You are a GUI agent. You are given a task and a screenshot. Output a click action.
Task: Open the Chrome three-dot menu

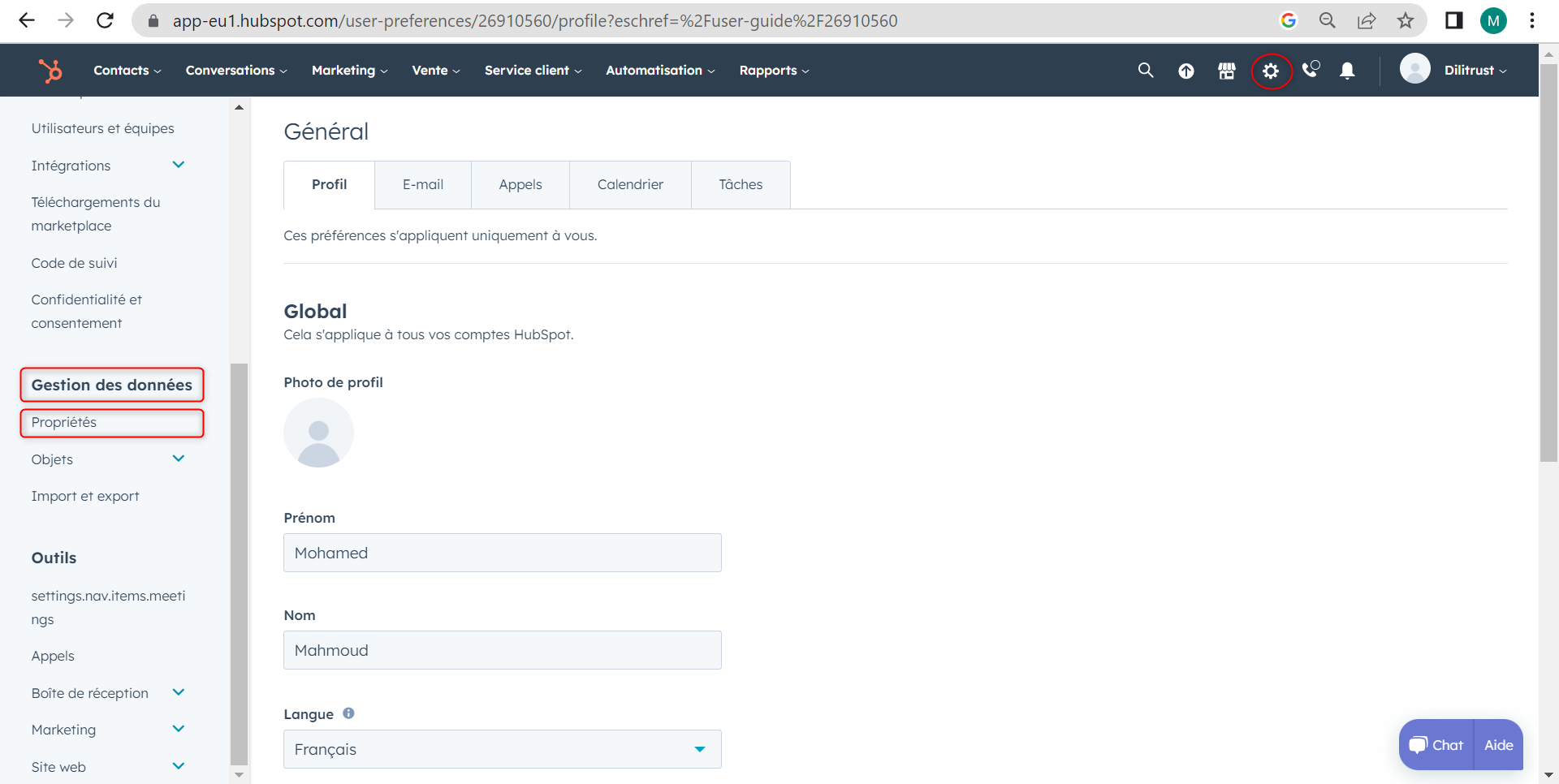(x=1532, y=20)
